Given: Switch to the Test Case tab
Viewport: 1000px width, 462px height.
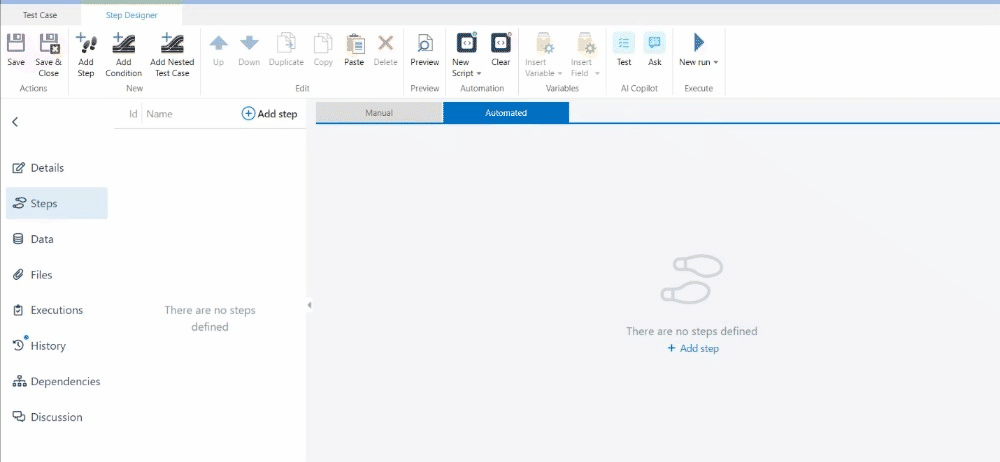Looking at the screenshot, I should tap(39, 16).
